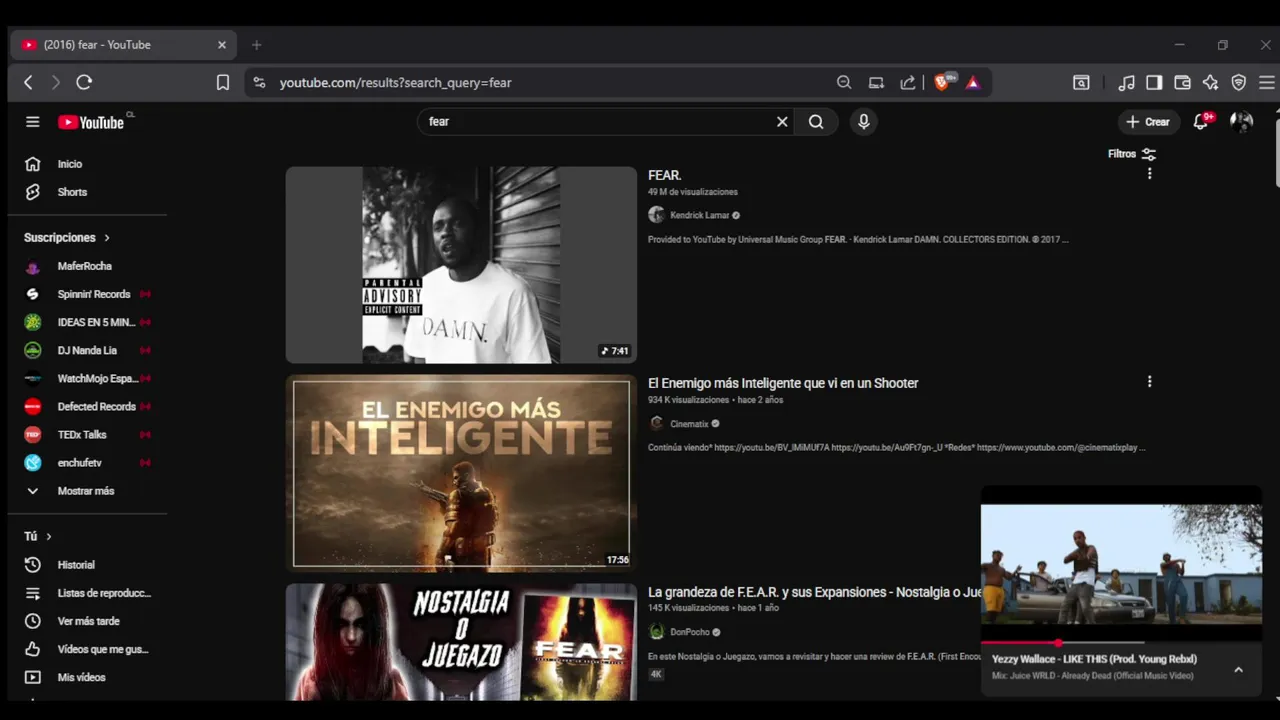The height and width of the screenshot is (720, 1280).
Task: Seek on the miniplayer progress bar
Action: (x=1121, y=642)
